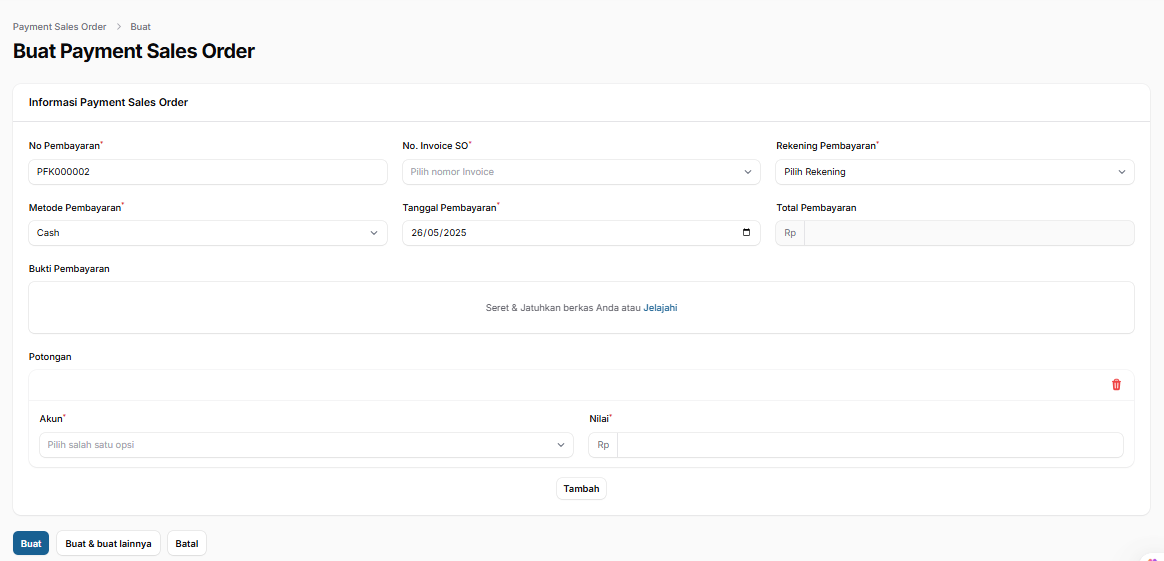Submit form with Buat button
This screenshot has width=1164, height=561.
pos(31,544)
